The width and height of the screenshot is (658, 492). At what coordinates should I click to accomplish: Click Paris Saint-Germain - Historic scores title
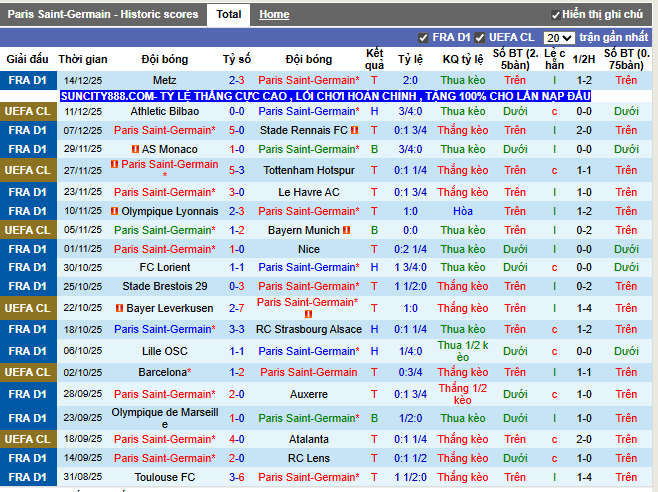click(103, 15)
